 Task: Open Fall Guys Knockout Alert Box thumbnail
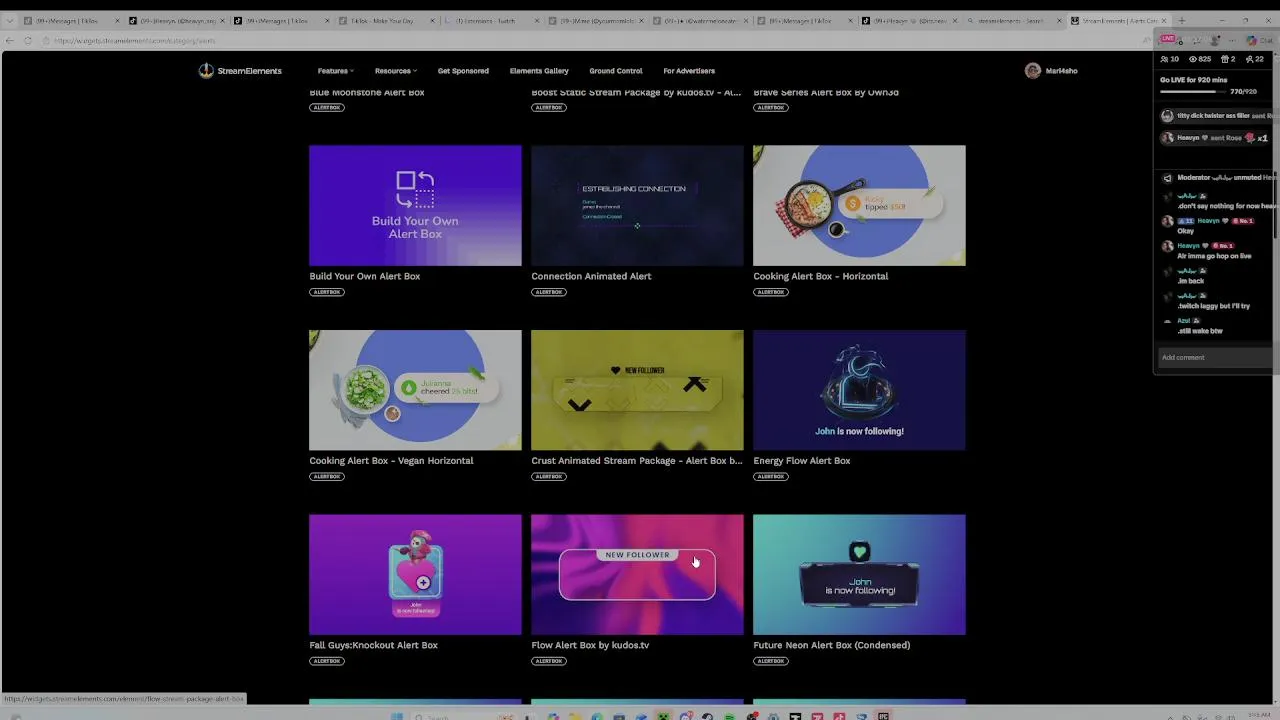[415, 575]
